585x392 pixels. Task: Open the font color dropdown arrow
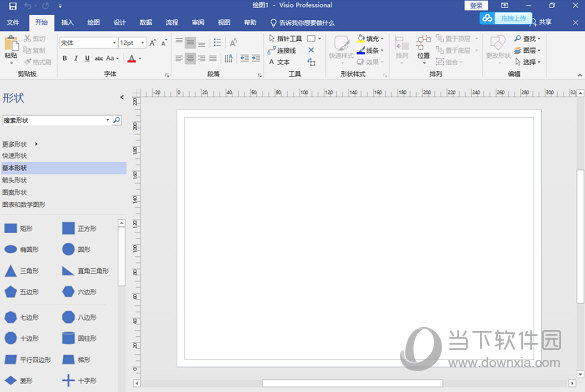coord(140,59)
